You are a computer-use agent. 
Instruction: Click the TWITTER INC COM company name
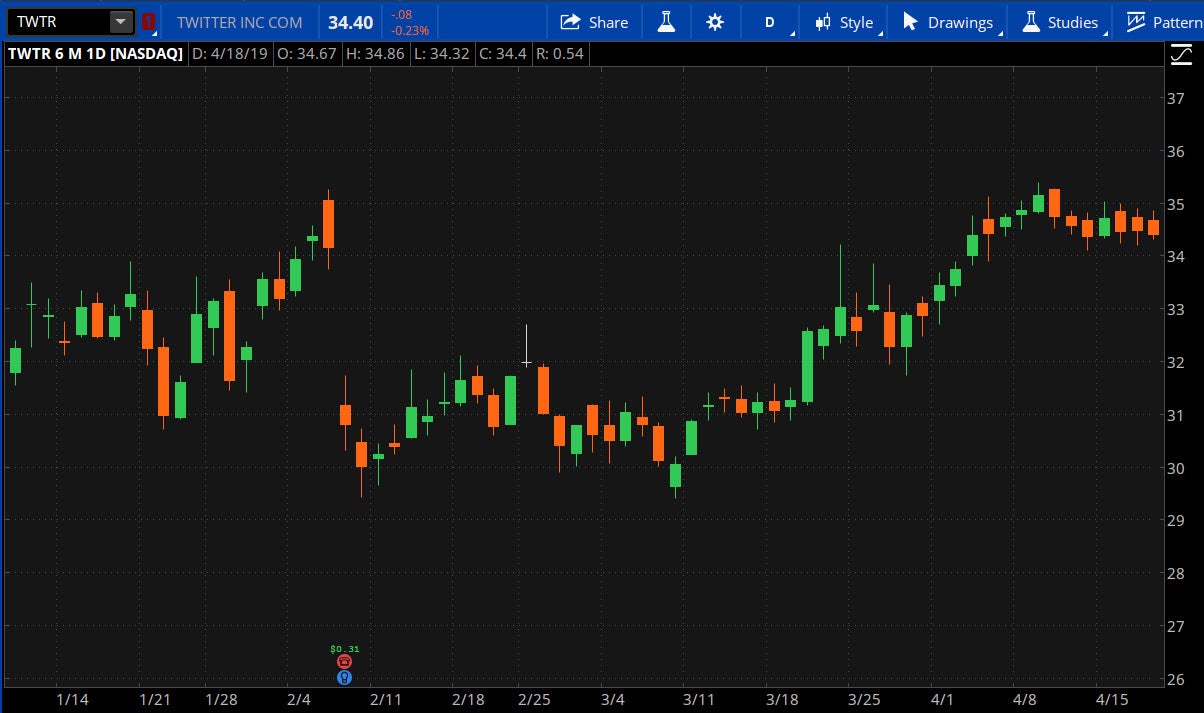pos(239,22)
